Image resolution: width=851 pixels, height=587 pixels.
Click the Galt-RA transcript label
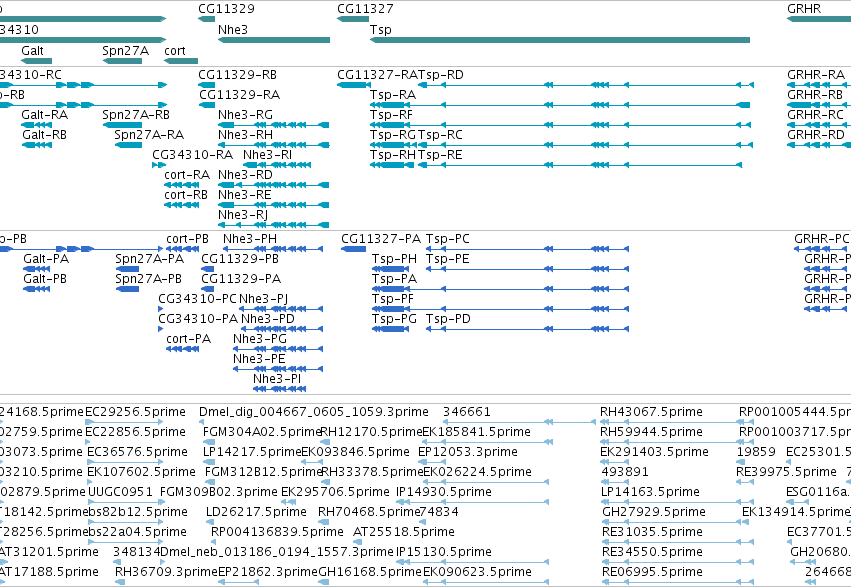[x=45, y=115]
